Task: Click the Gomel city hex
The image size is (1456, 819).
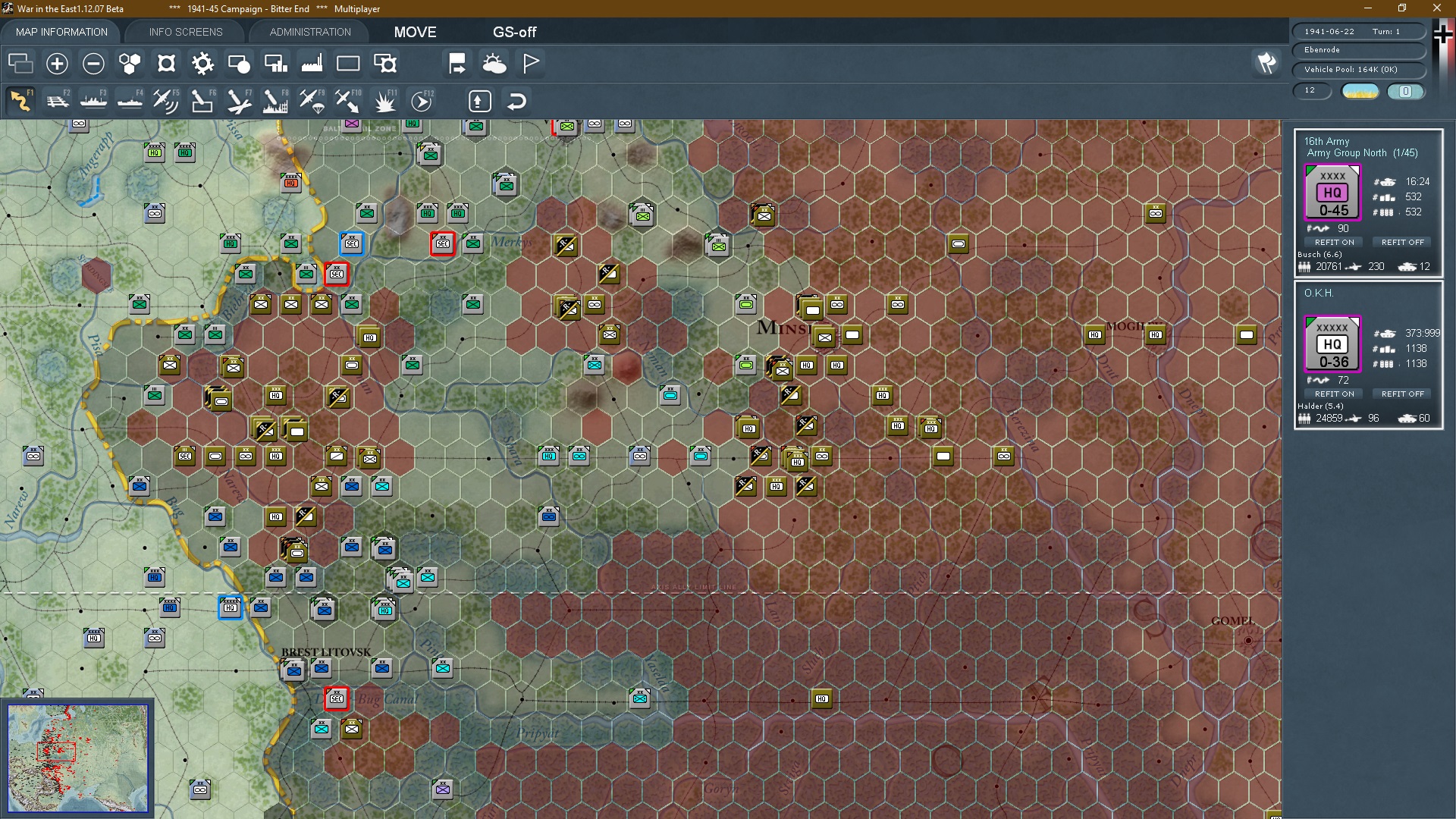Action: click(x=1248, y=640)
